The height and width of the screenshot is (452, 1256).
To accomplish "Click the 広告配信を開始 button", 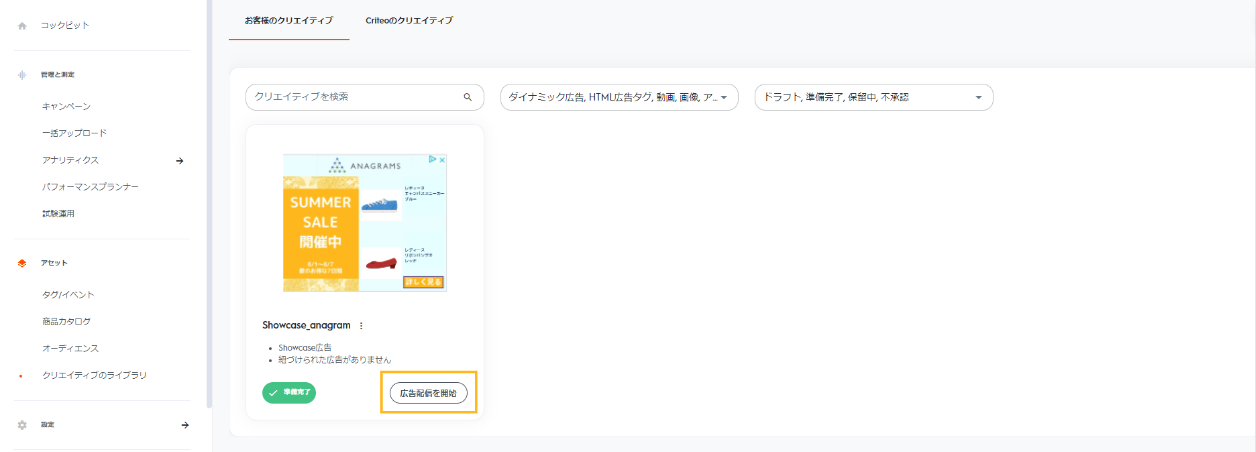I will click(428, 393).
